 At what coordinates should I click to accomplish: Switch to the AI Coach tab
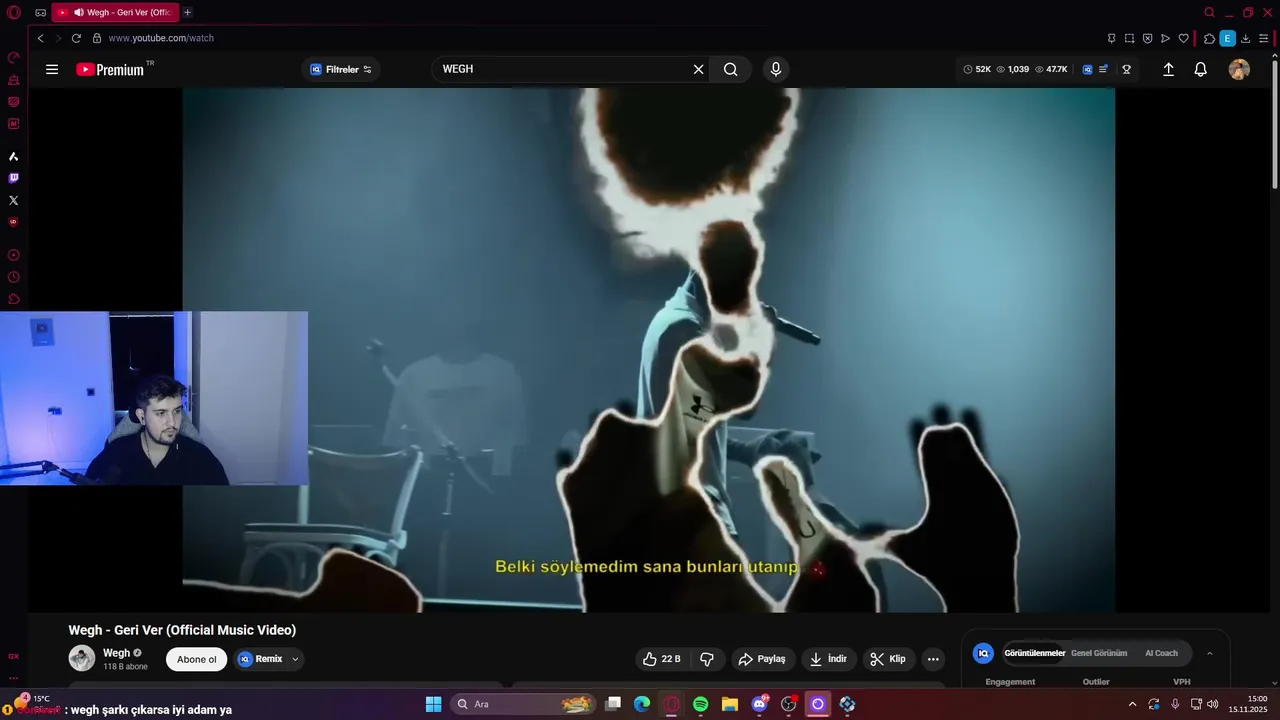[x=1161, y=653]
